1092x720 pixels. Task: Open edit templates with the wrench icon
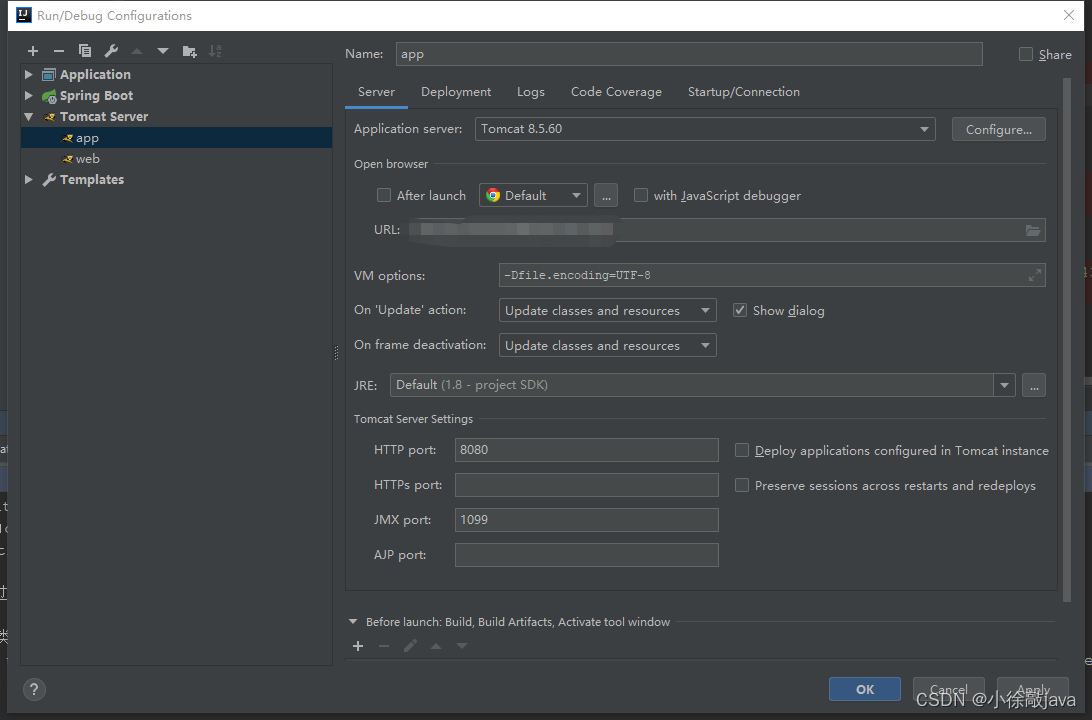[x=110, y=50]
